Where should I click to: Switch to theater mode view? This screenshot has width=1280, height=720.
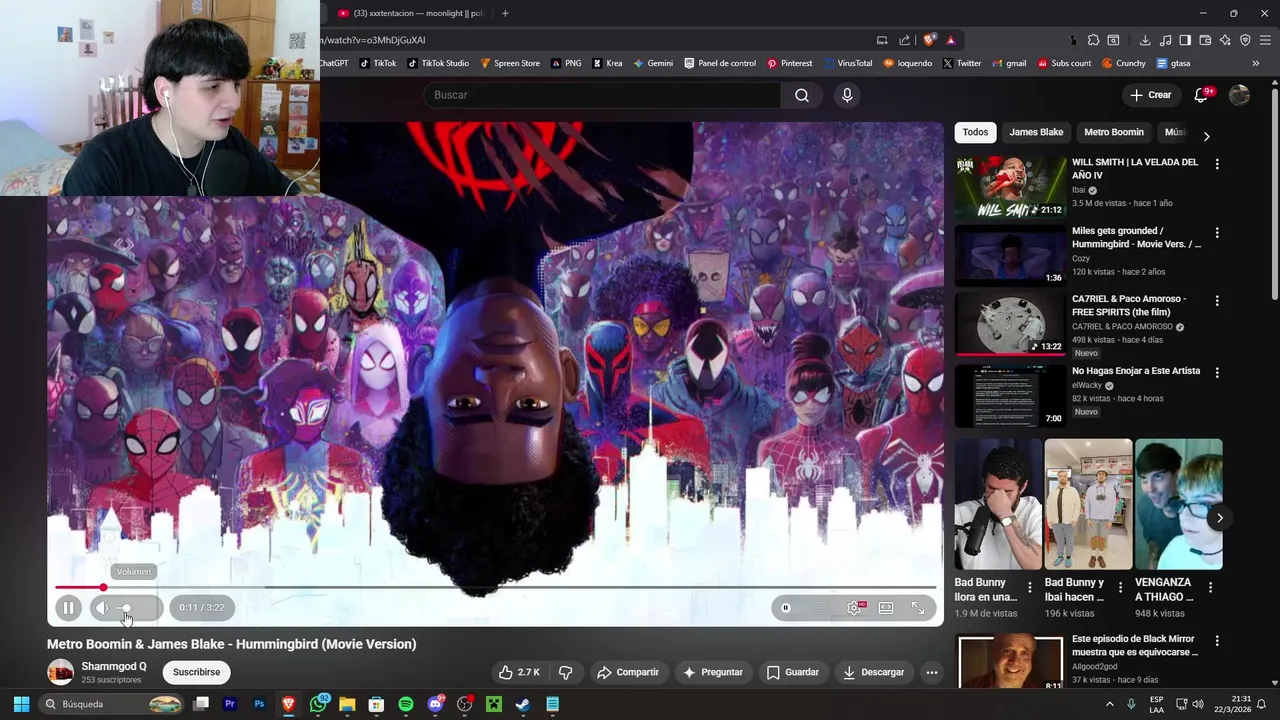tap(886, 607)
